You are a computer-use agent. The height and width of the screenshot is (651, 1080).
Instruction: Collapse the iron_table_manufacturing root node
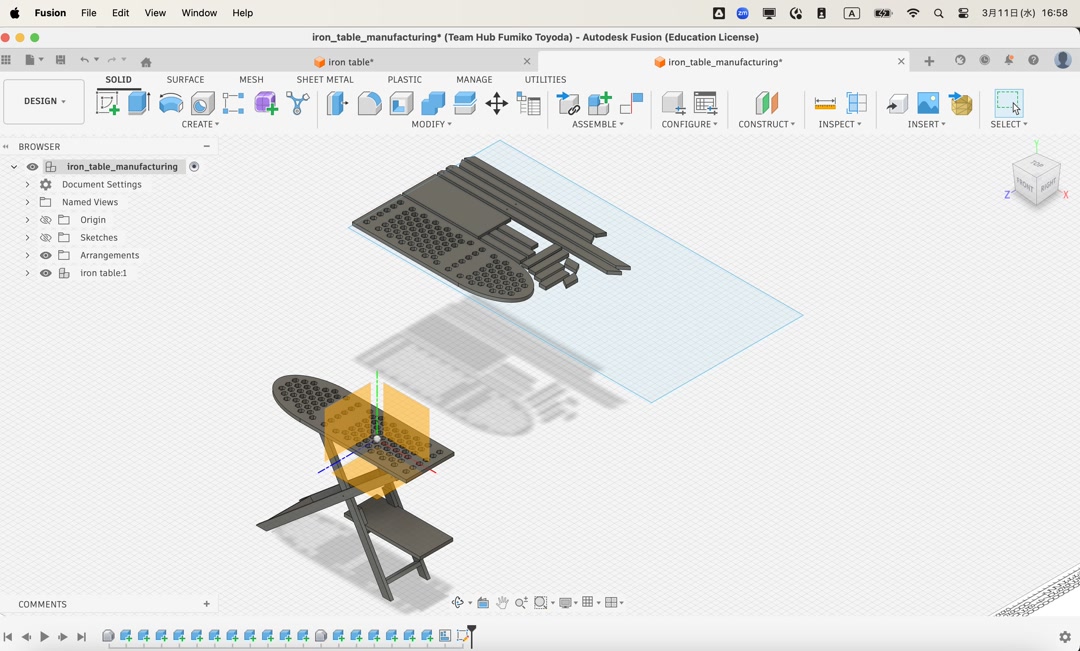point(14,167)
